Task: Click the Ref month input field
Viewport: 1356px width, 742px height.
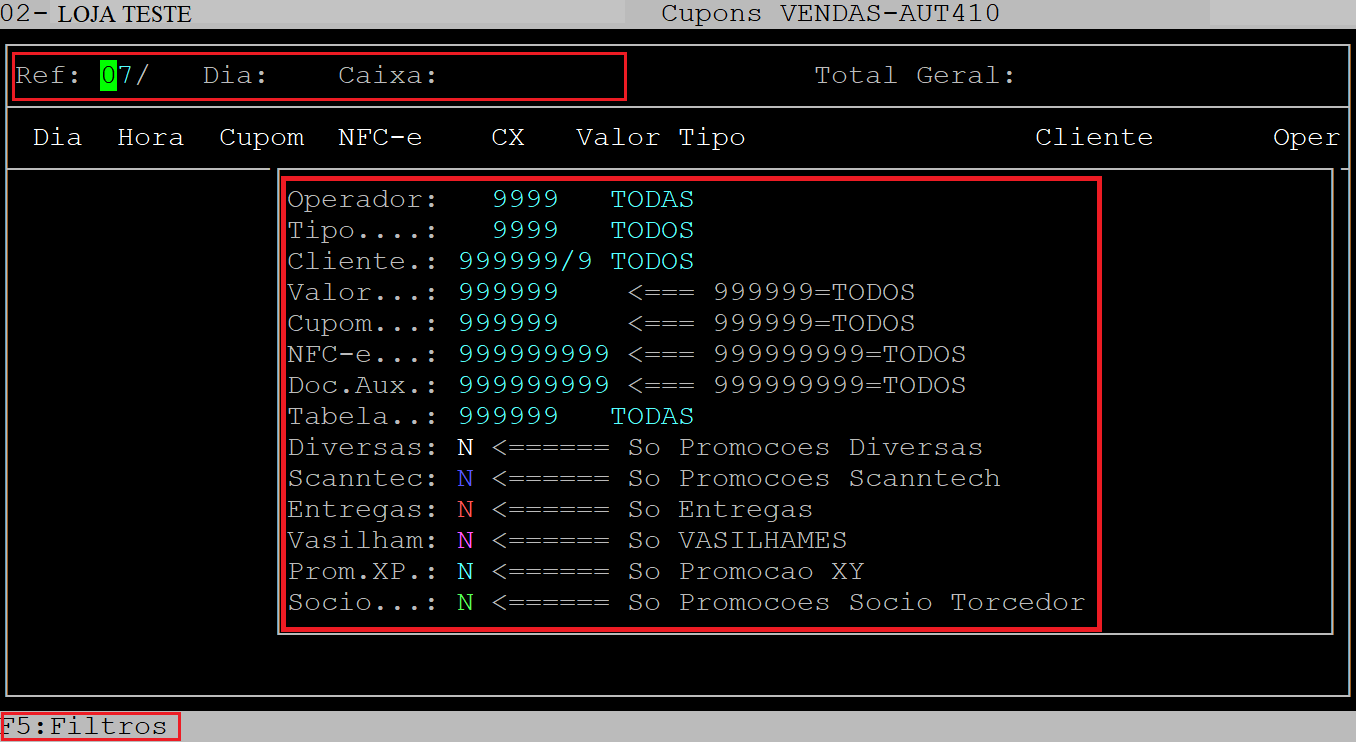Action: point(116,76)
